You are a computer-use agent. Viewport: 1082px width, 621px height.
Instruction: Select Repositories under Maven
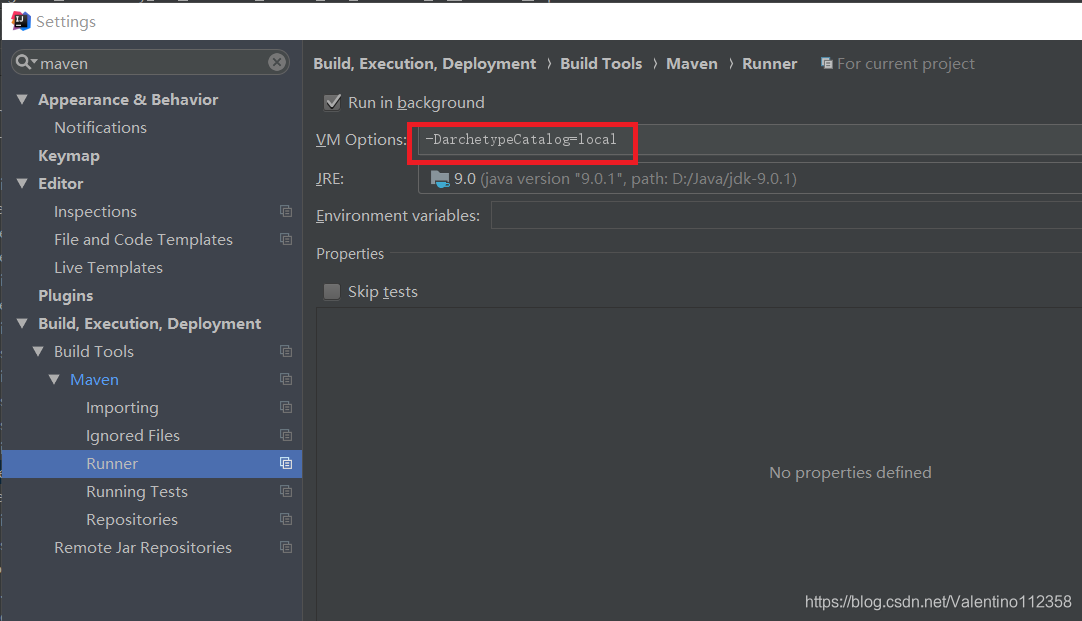(x=132, y=520)
